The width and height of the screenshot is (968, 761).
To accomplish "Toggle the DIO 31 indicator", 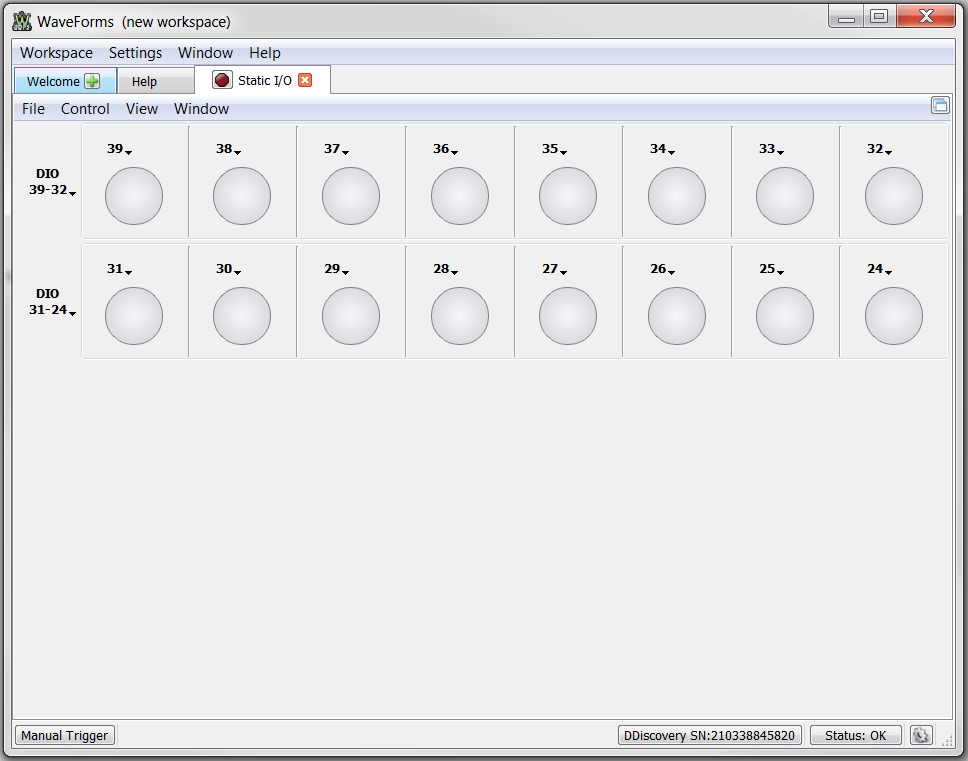I will tap(134, 316).
